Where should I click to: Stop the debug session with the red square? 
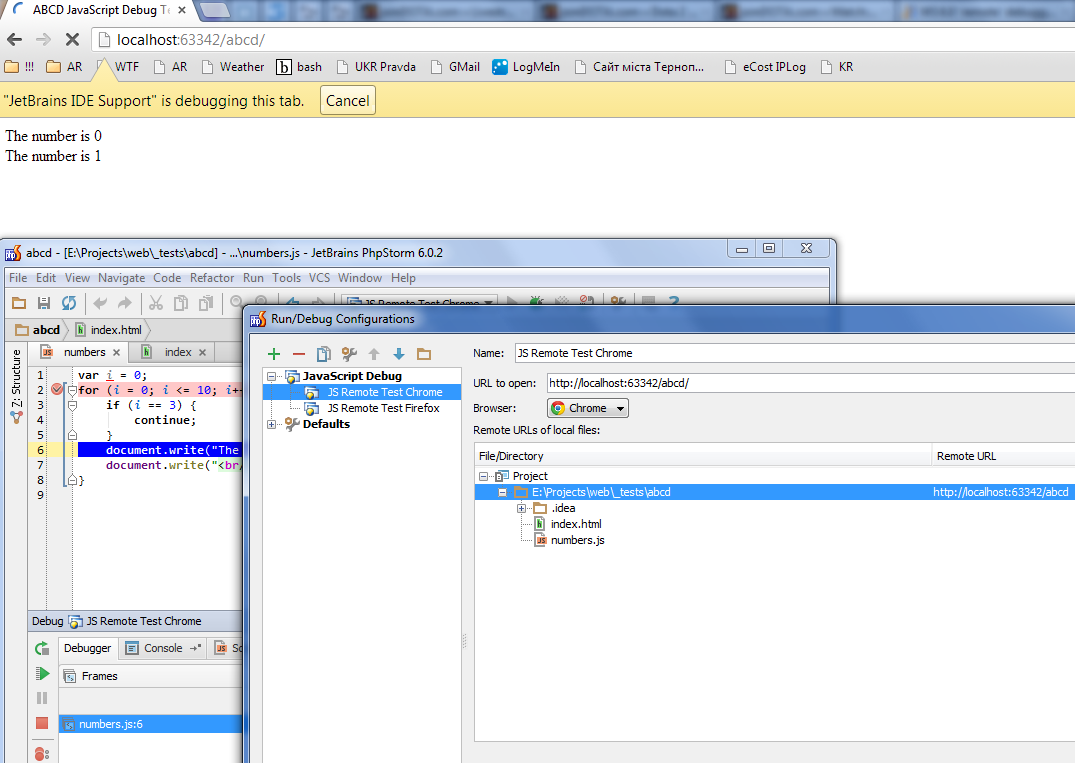click(42, 723)
